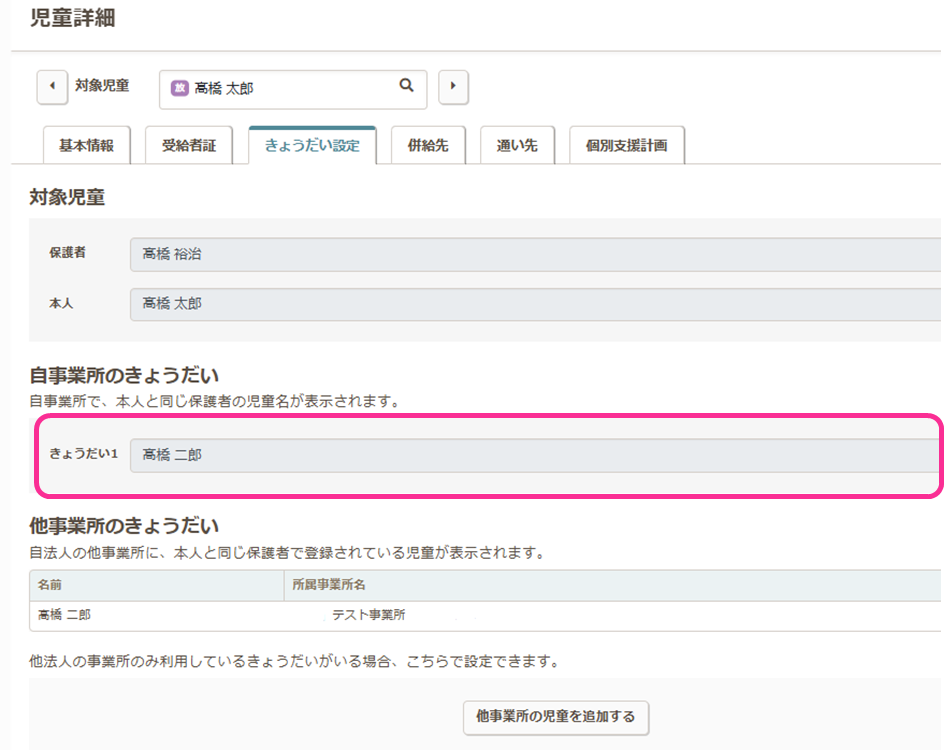The height and width of the screenshot is (750, 944).
Task: Click the 児童詳細 page heading
Action: click(x=72, y=18)
